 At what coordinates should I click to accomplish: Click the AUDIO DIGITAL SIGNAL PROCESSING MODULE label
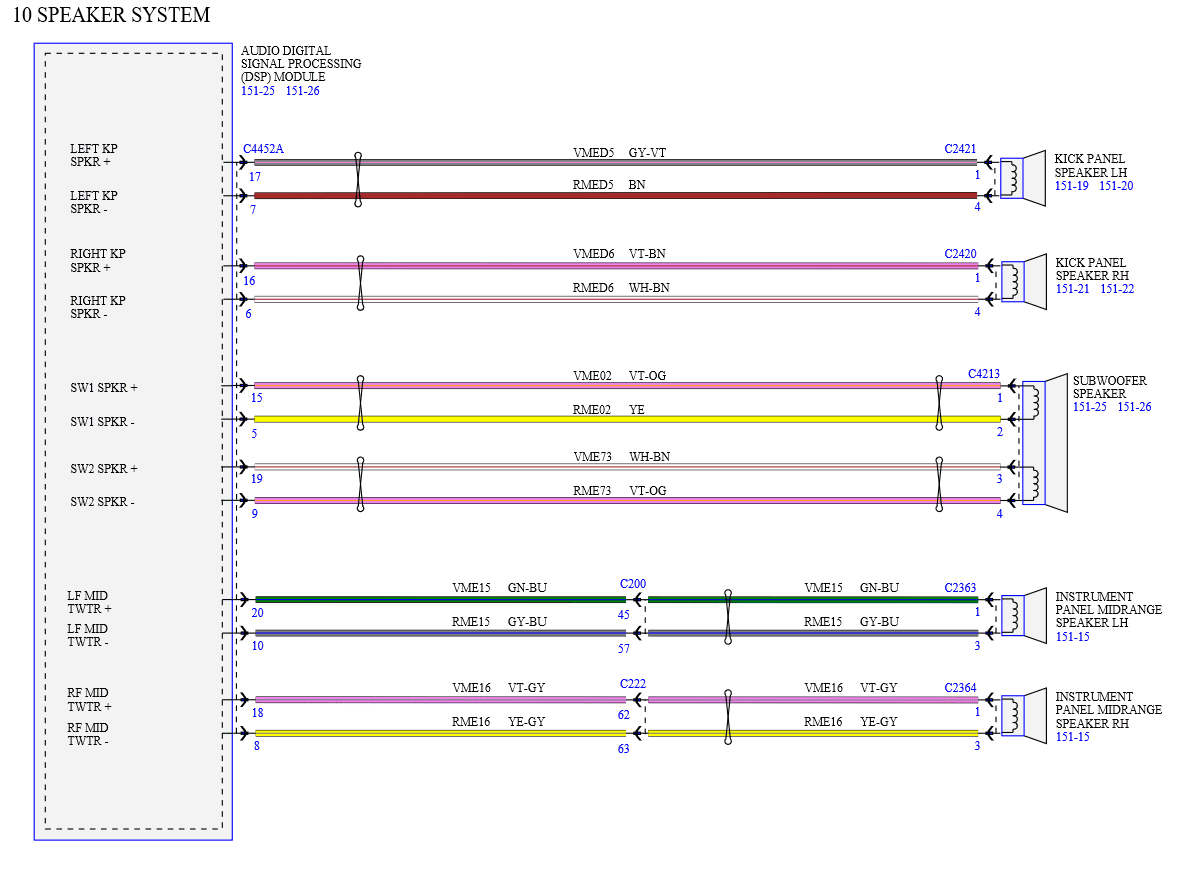point(301,63)
